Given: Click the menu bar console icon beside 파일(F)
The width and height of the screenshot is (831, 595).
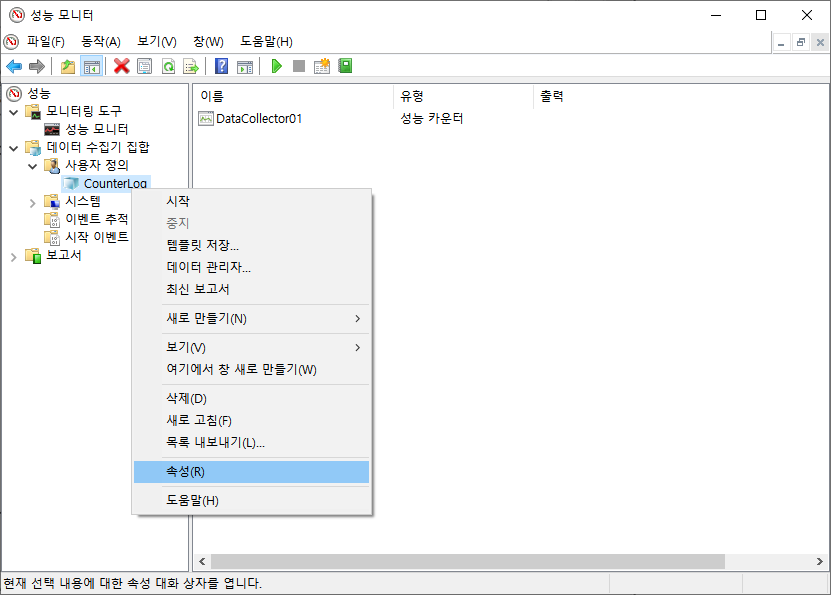Looking at the screenshot, I should (x=11, y=41).
